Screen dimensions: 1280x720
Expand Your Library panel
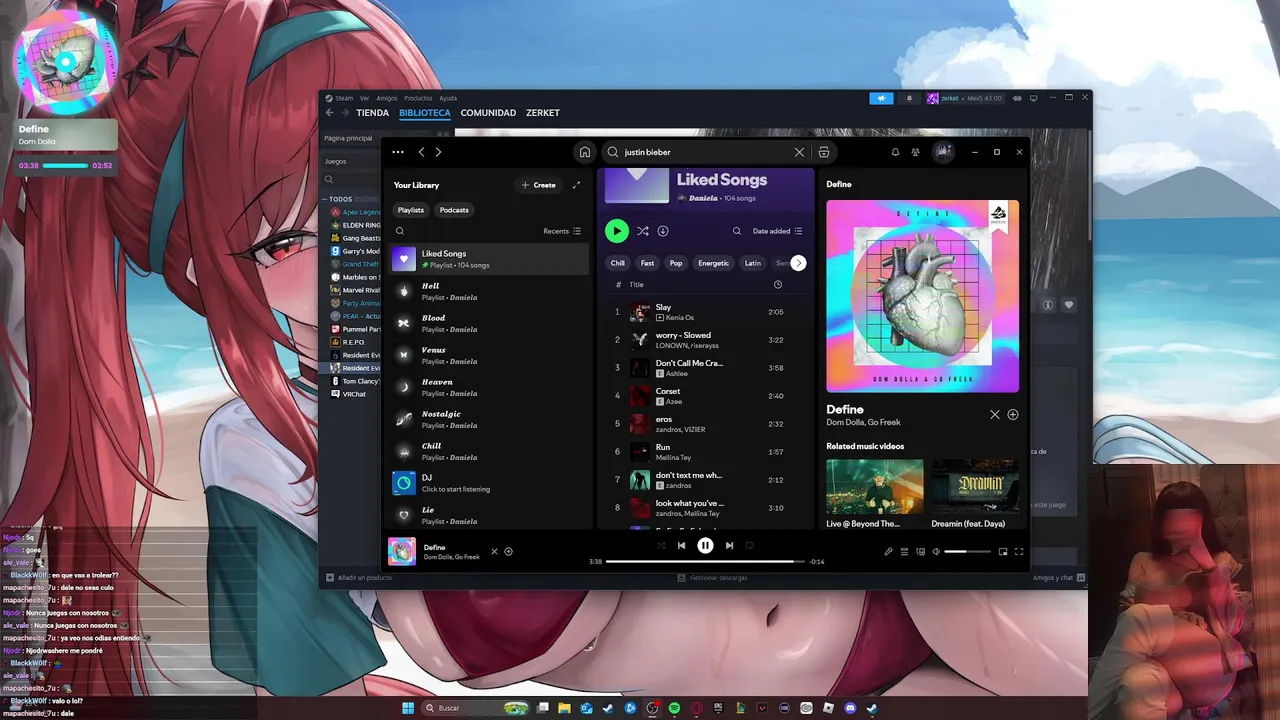point(576,185)
